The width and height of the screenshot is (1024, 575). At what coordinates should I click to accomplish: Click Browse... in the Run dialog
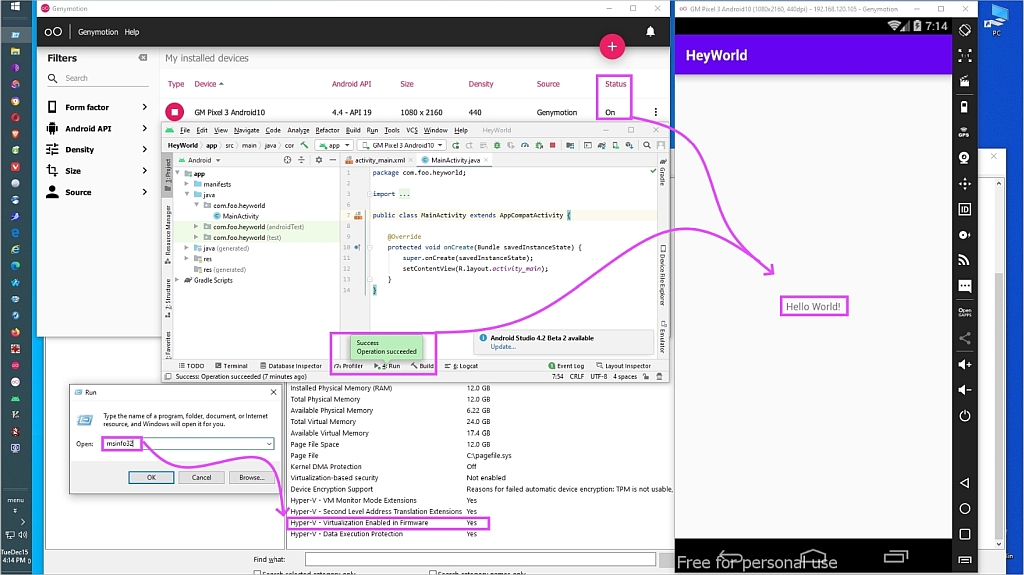251,478
